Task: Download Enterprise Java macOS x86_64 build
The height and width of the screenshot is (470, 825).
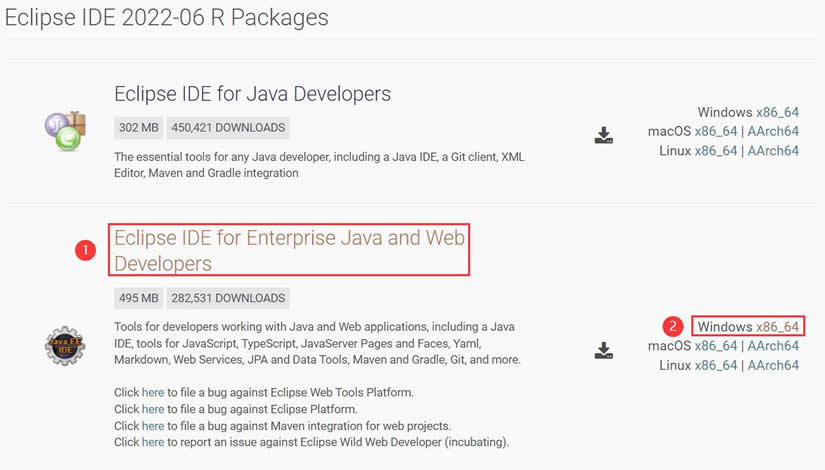Action: point(716,346)
